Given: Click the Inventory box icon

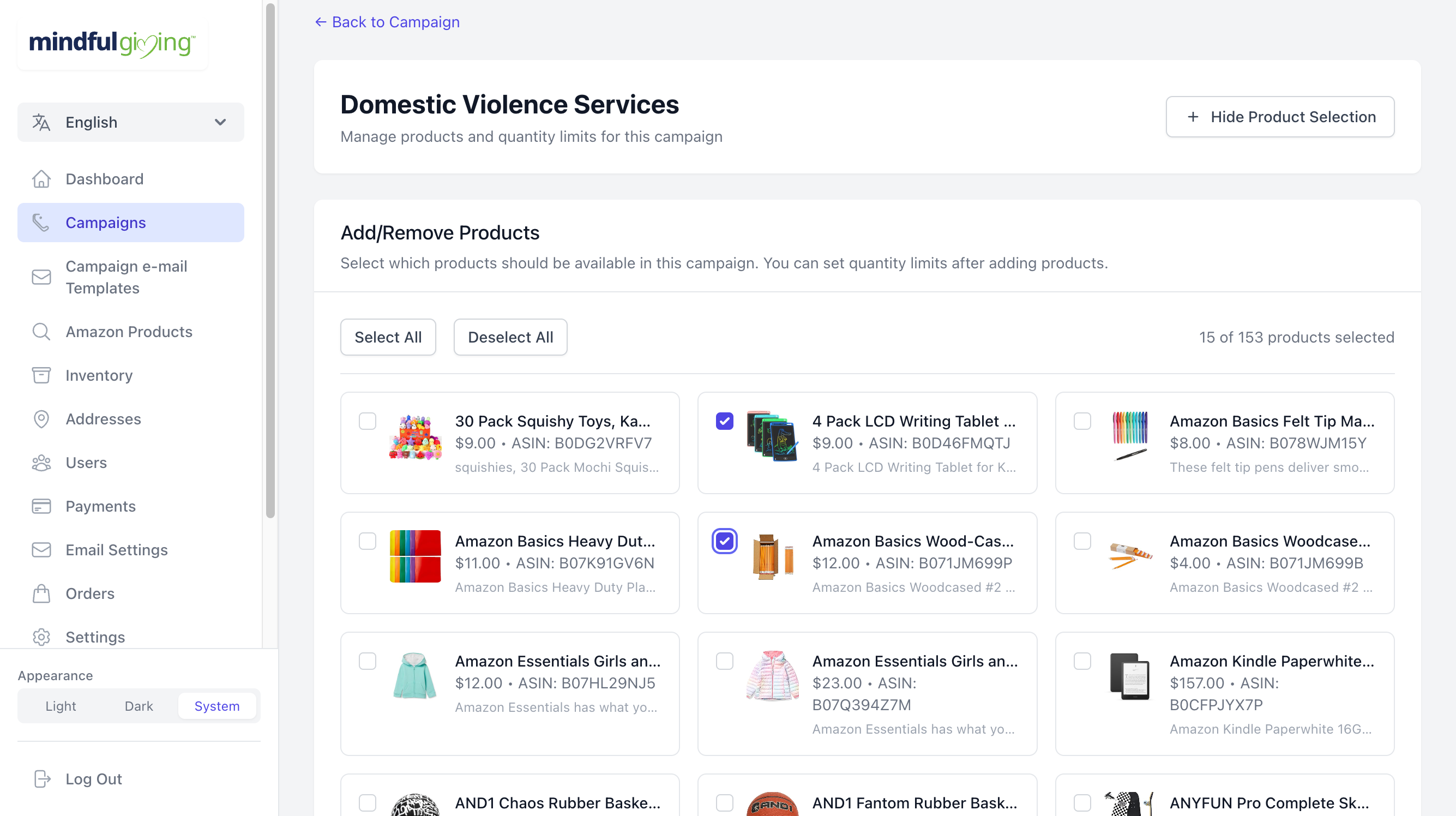Looking at the screenshot, I should (41, 375).
